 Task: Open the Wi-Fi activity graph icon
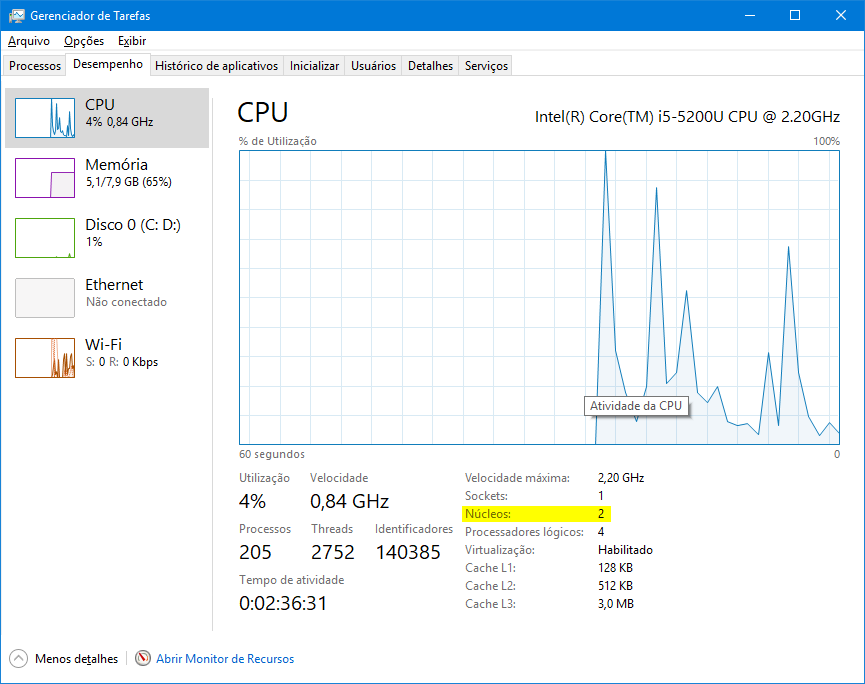point(45,358)
